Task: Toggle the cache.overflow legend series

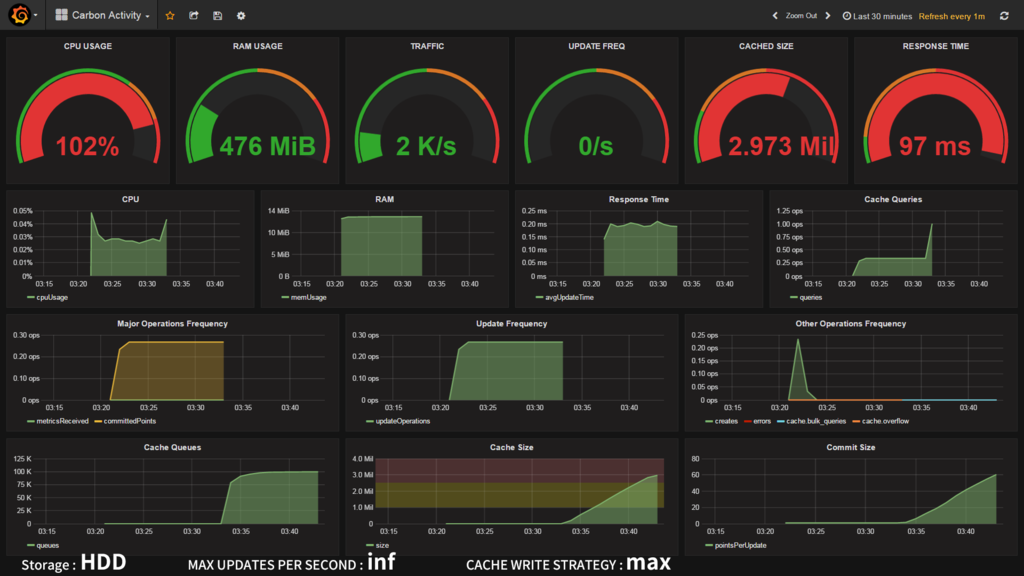Action: (881, 421)
